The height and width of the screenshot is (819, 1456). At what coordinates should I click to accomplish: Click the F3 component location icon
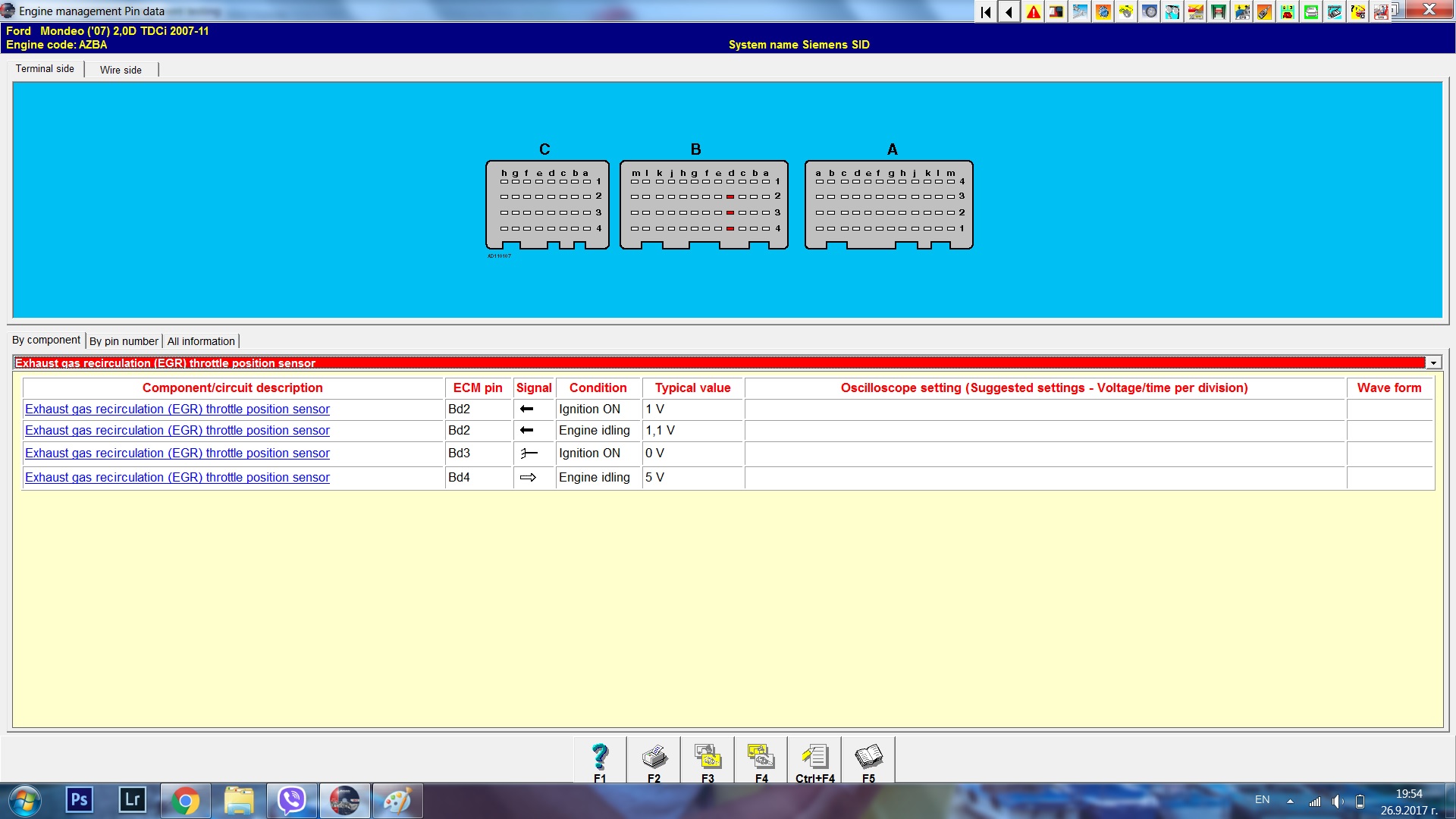708,757
